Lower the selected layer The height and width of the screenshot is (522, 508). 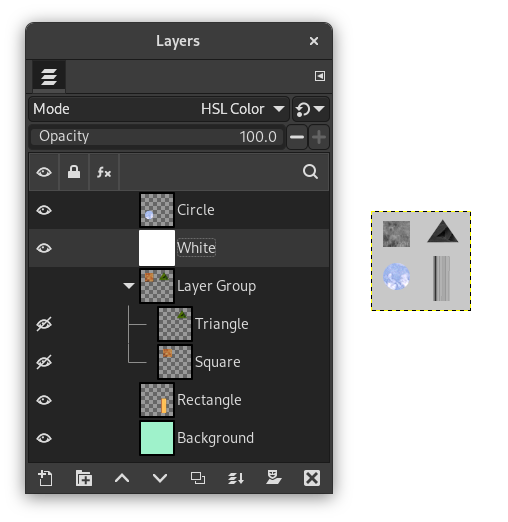coord(160,478)
